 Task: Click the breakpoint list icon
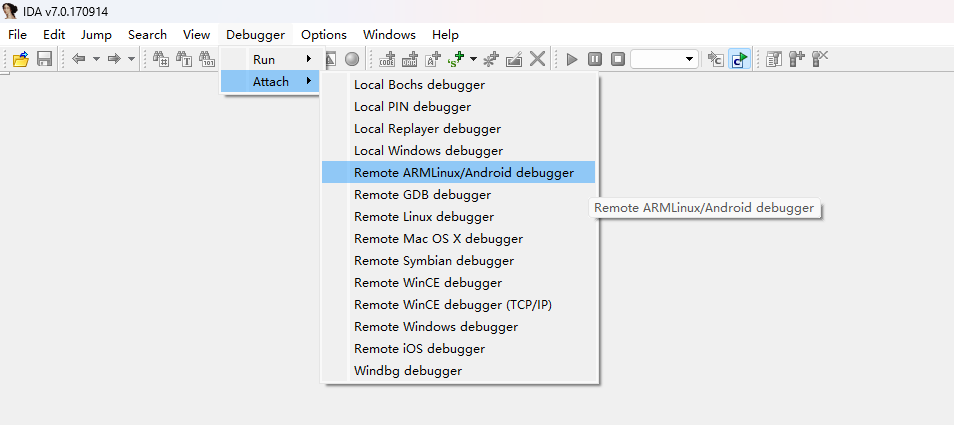(774, 59)
